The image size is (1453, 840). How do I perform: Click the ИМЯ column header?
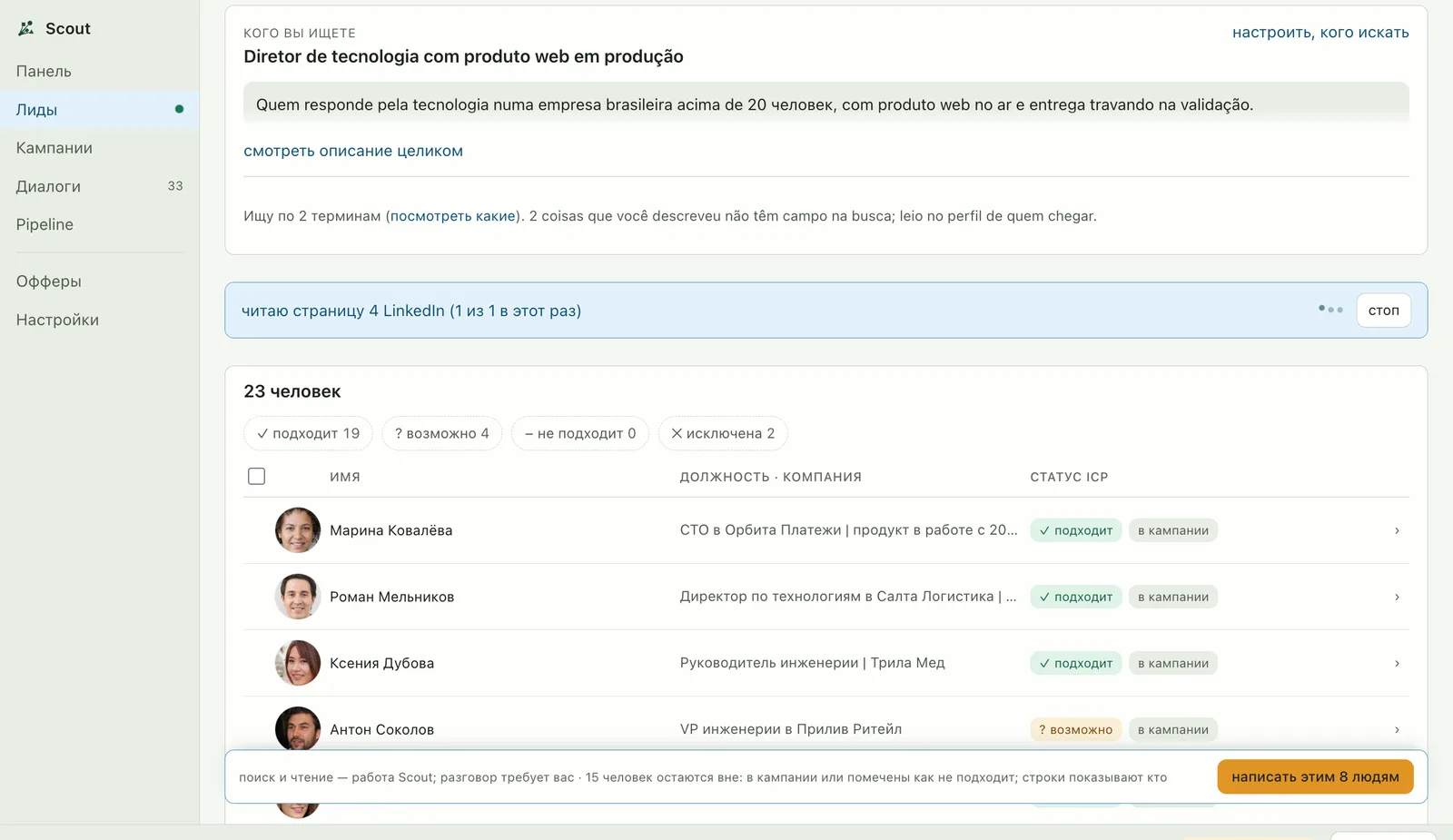point(345,477)
